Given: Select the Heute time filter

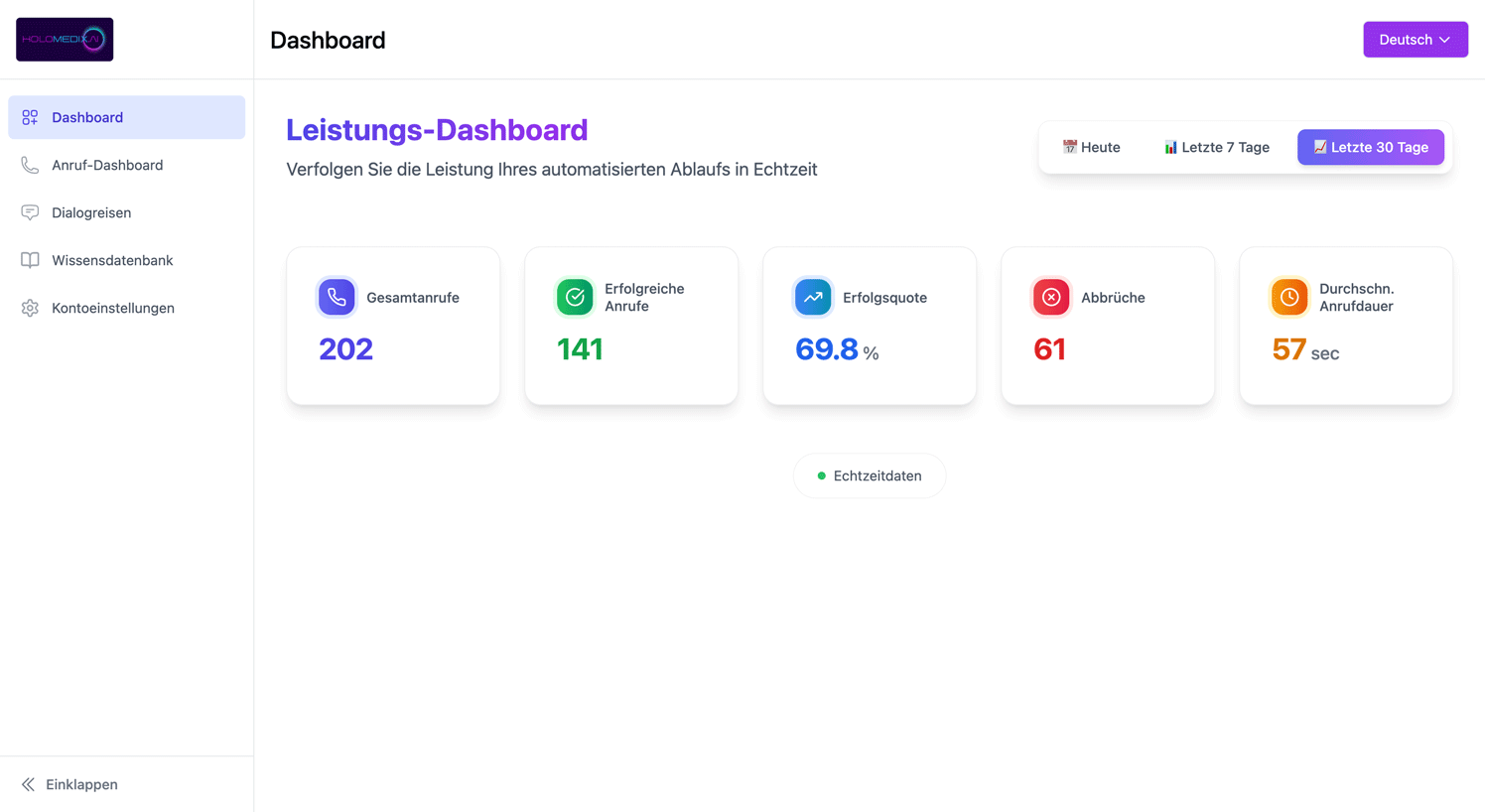Looking at the screenshot, I should click(x=1091, y=147).
